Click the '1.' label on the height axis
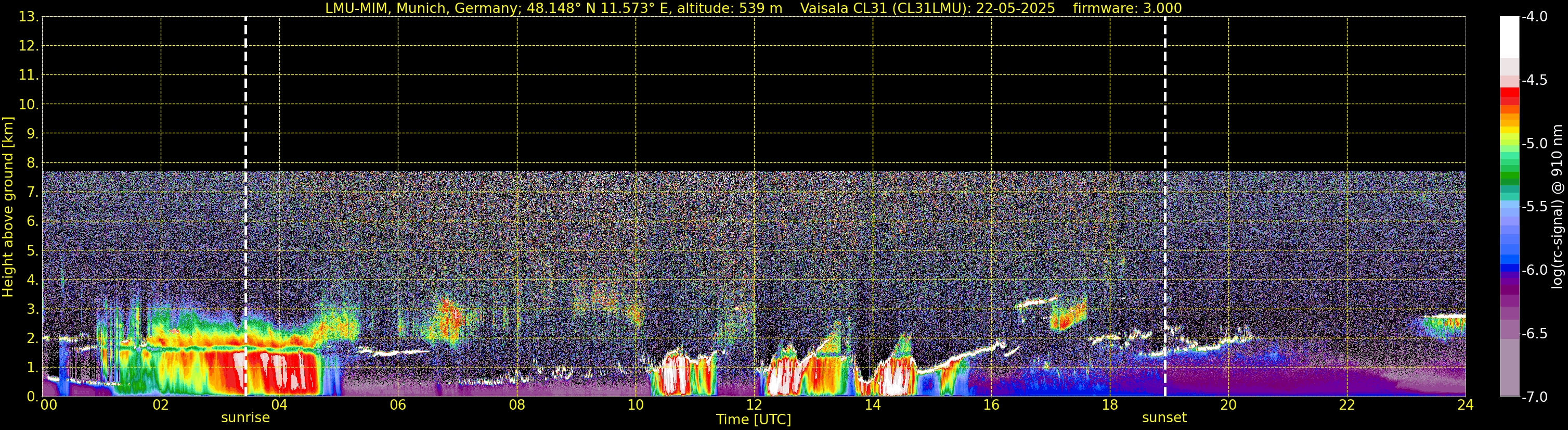The width and height of the screenshot is (1568, 430). (32, 368)
